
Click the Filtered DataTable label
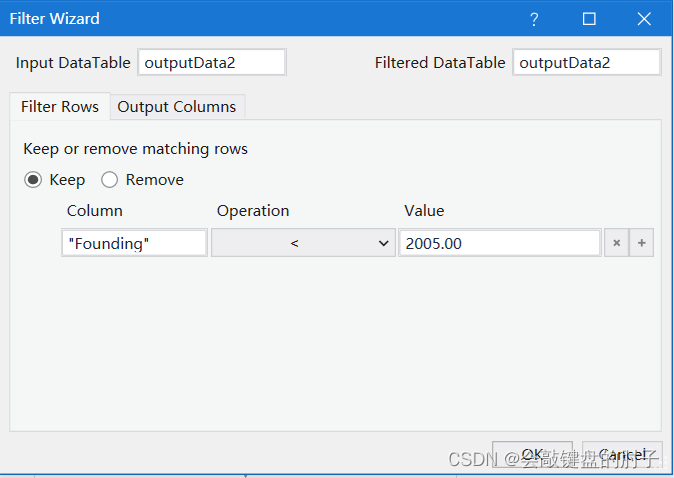[440, 62]
